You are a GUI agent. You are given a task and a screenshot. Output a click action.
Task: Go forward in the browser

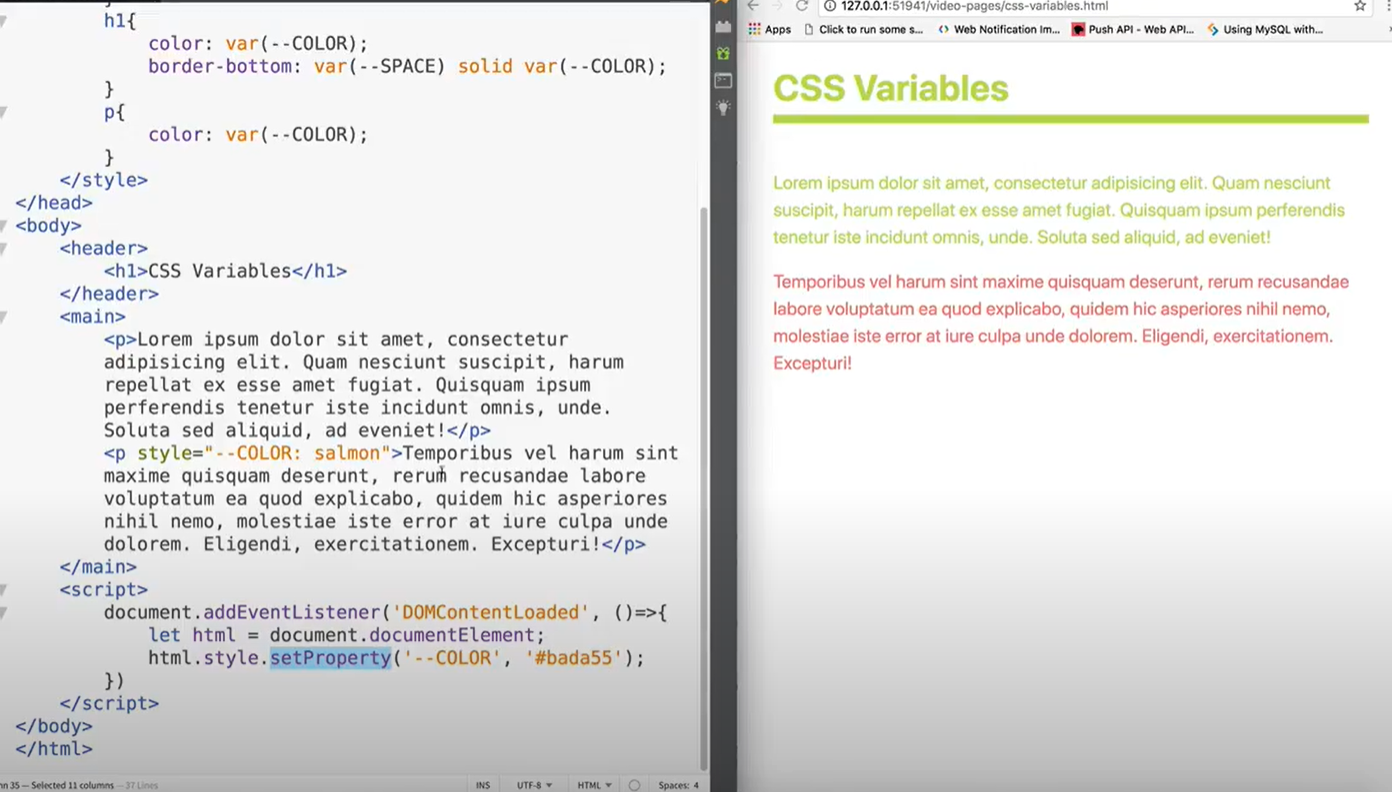point(777,6)
